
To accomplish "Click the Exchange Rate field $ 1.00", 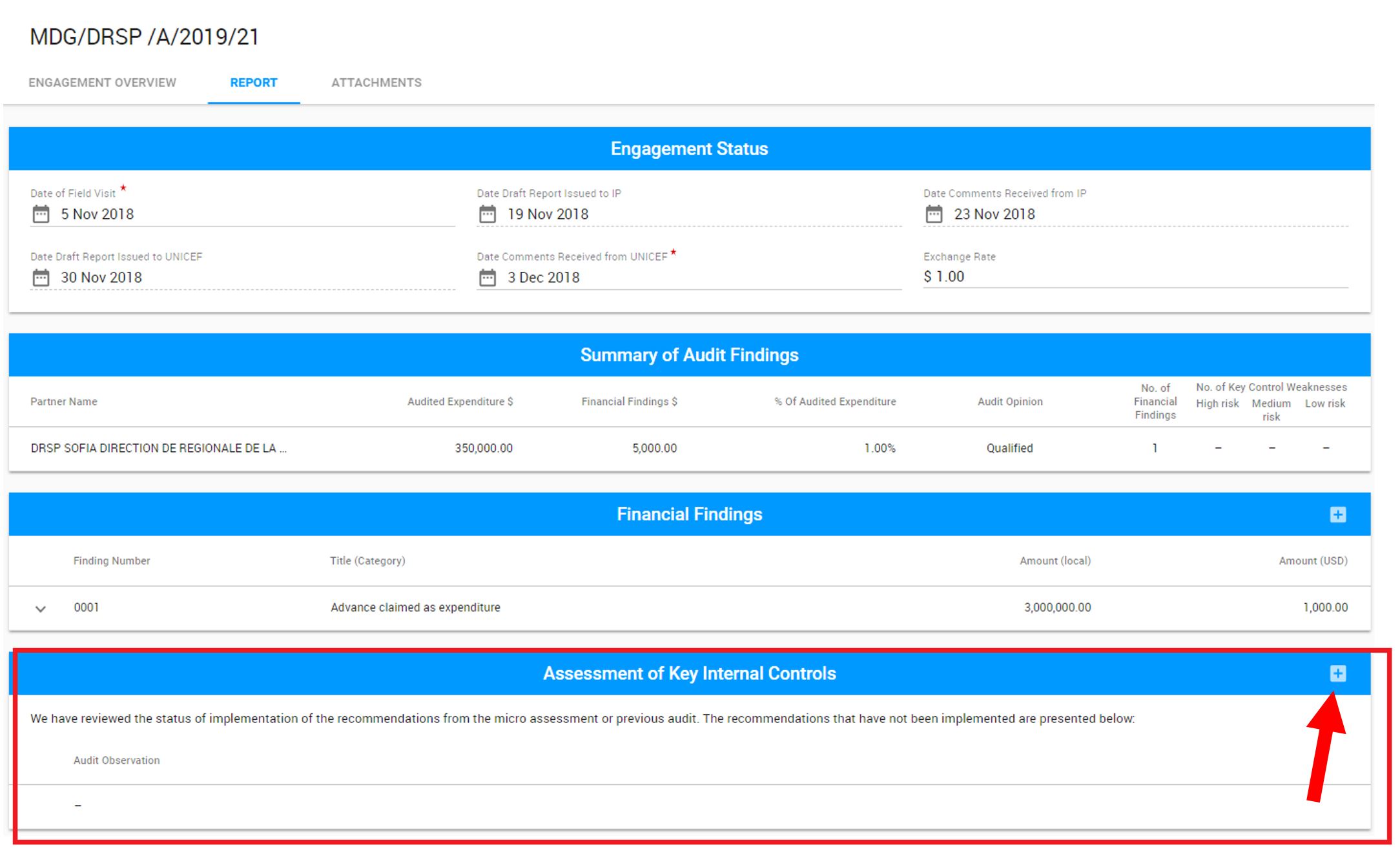I will 1136,277.
